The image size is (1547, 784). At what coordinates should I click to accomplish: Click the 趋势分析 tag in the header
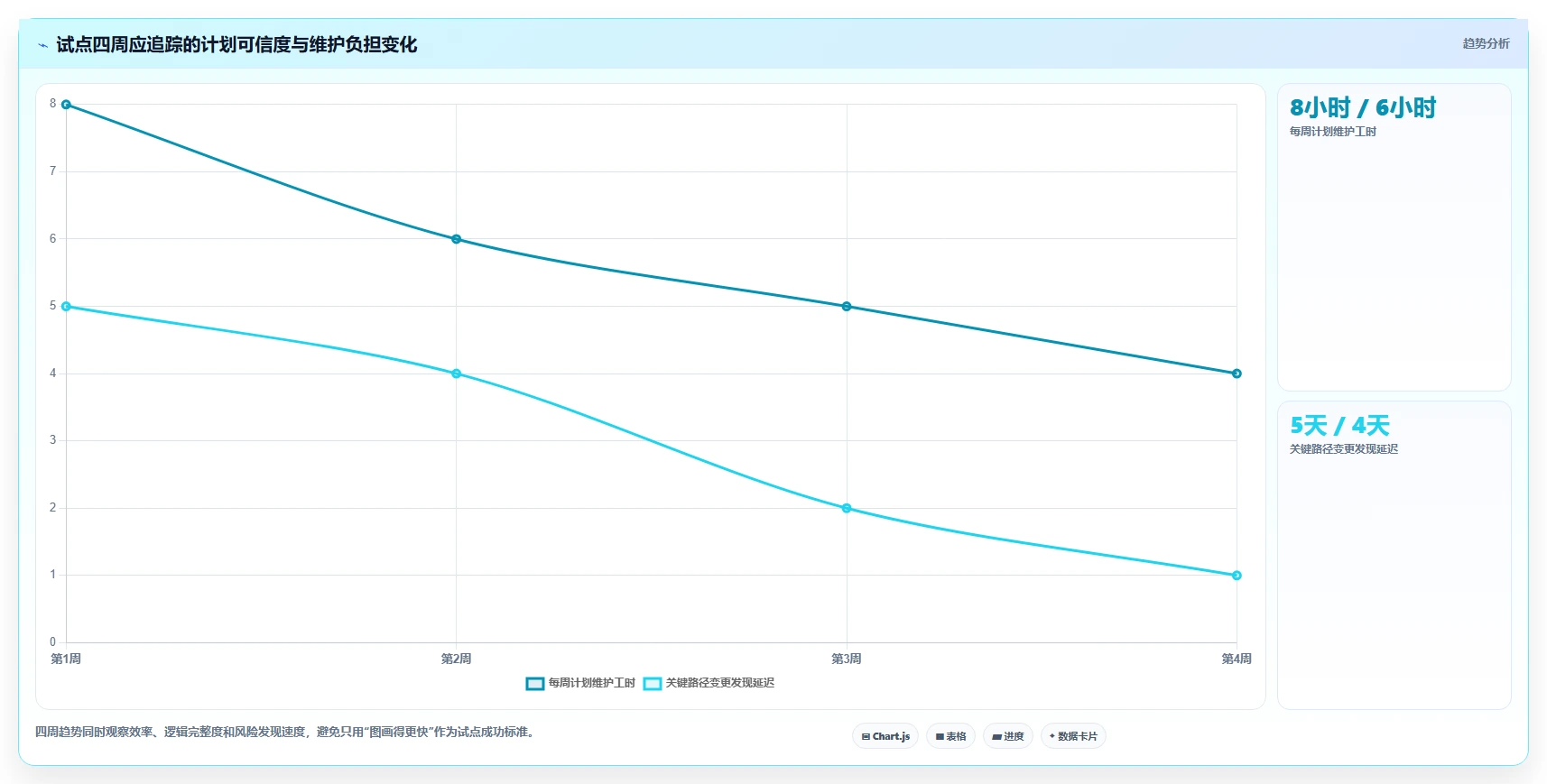point(1486,43)
